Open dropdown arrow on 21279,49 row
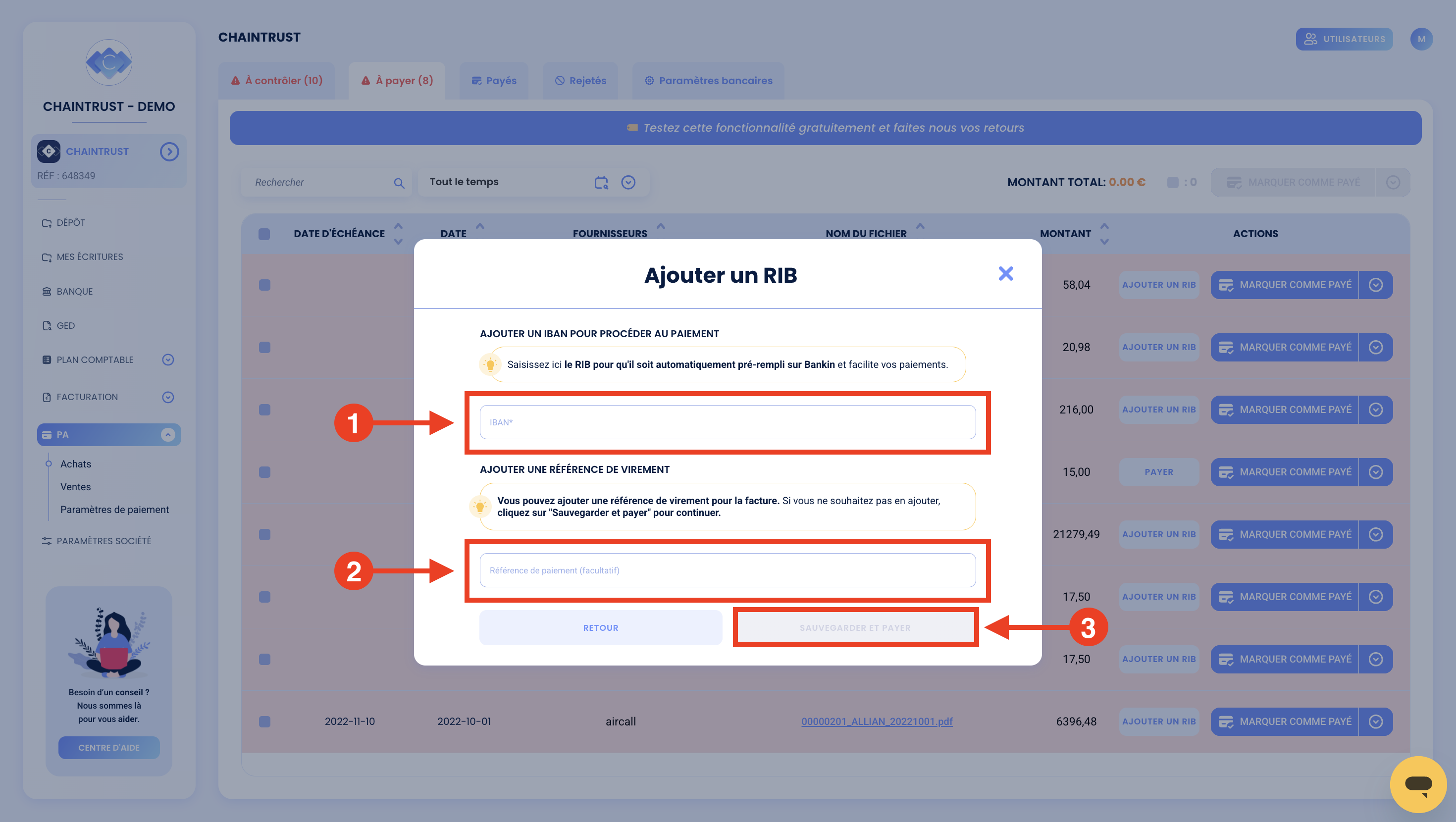Screen dimensions: 1456x822 point(1376,534)
